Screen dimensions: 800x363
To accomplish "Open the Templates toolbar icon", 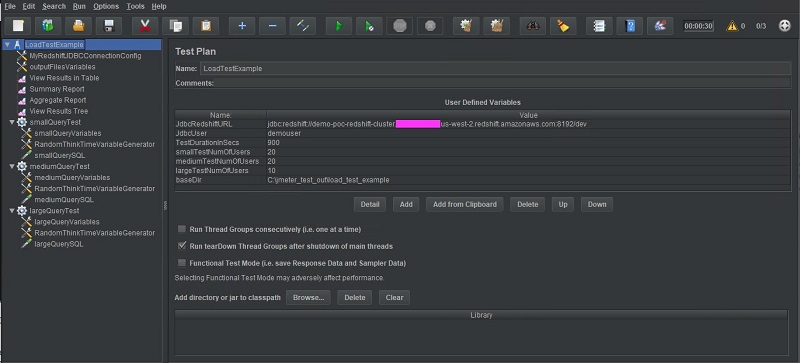I will 48,26.
